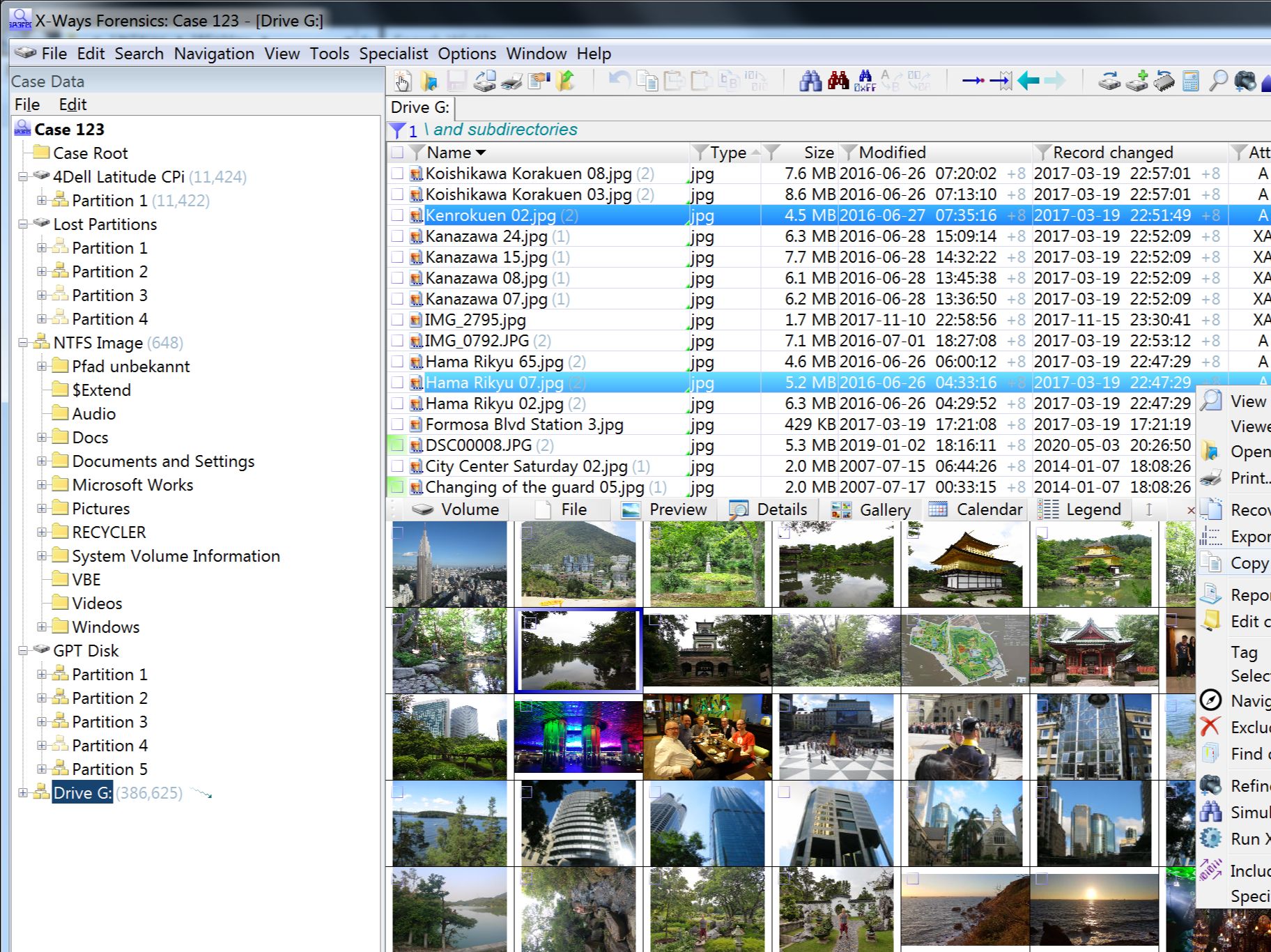Click the filter funnel on Modified column
This screenshot has height=952, width=1271.
[849, 153]
